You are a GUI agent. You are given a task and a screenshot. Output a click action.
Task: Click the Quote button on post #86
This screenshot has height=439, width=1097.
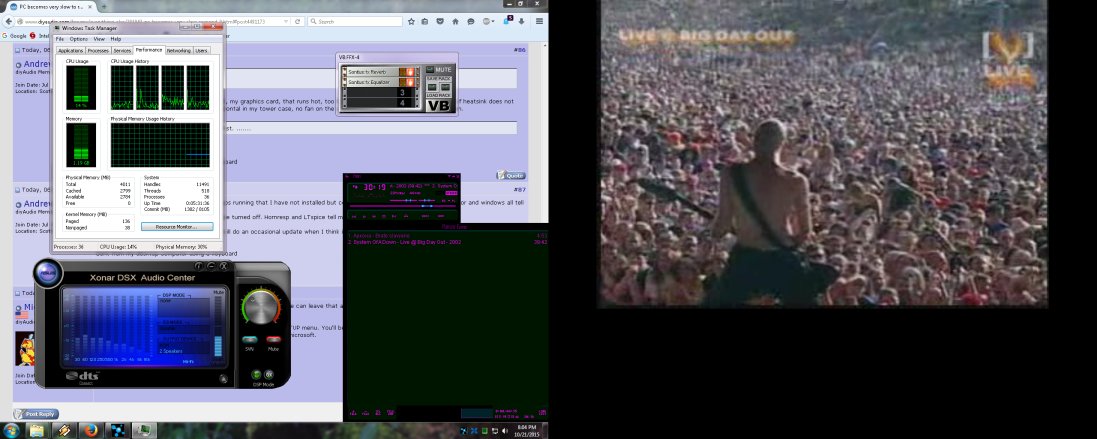point(511,175)
